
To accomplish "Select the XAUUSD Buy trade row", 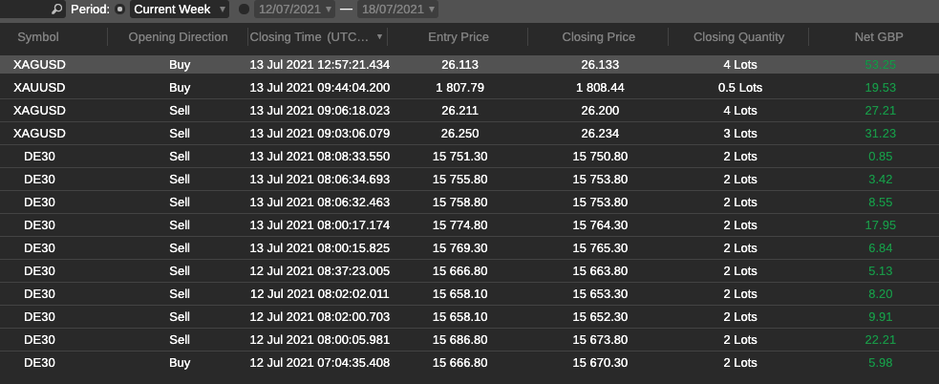I will click(470, 87).
